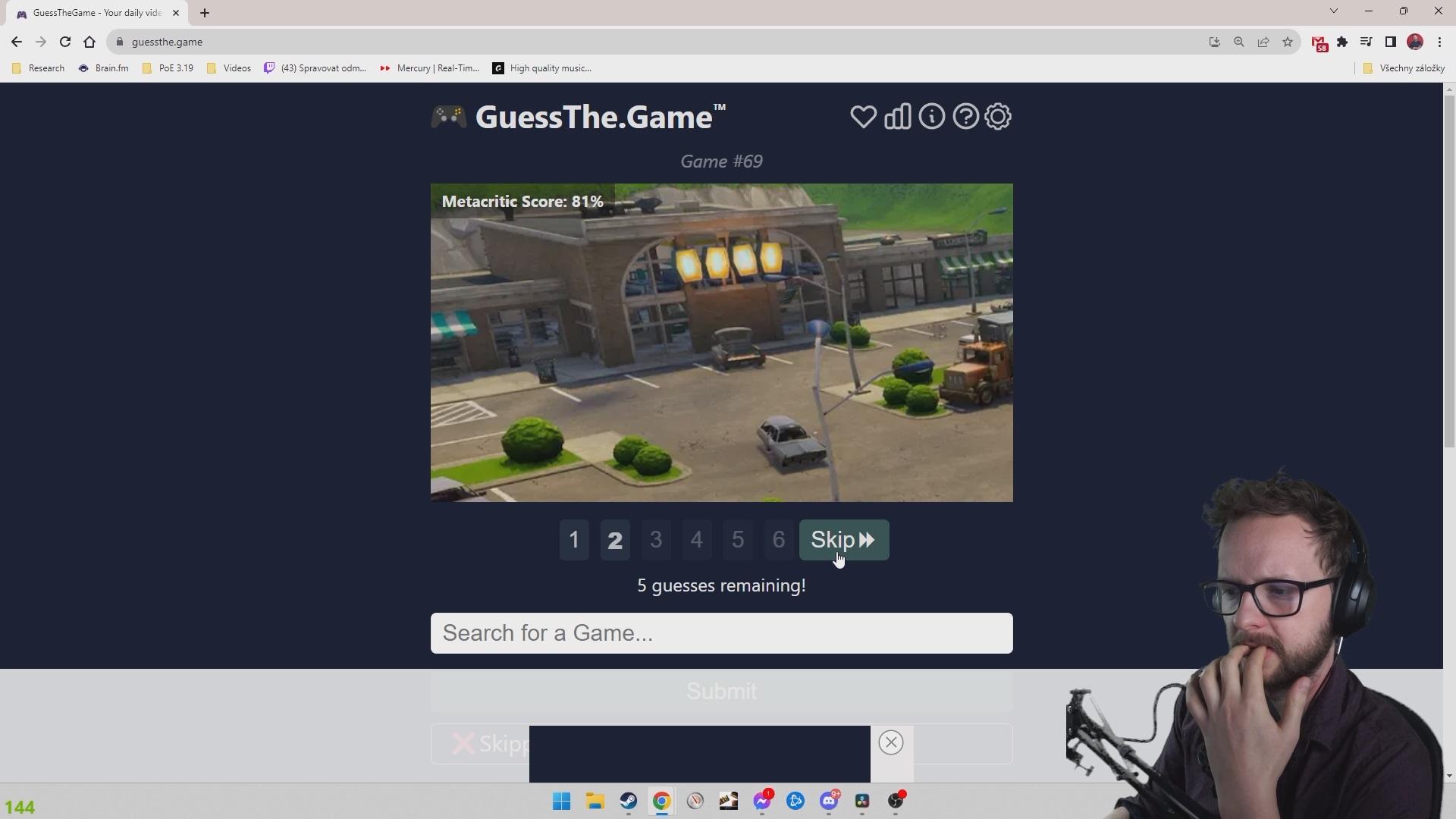Open the Research bookmark folder
Screen dimensions: 1456x819
[39, 68]
